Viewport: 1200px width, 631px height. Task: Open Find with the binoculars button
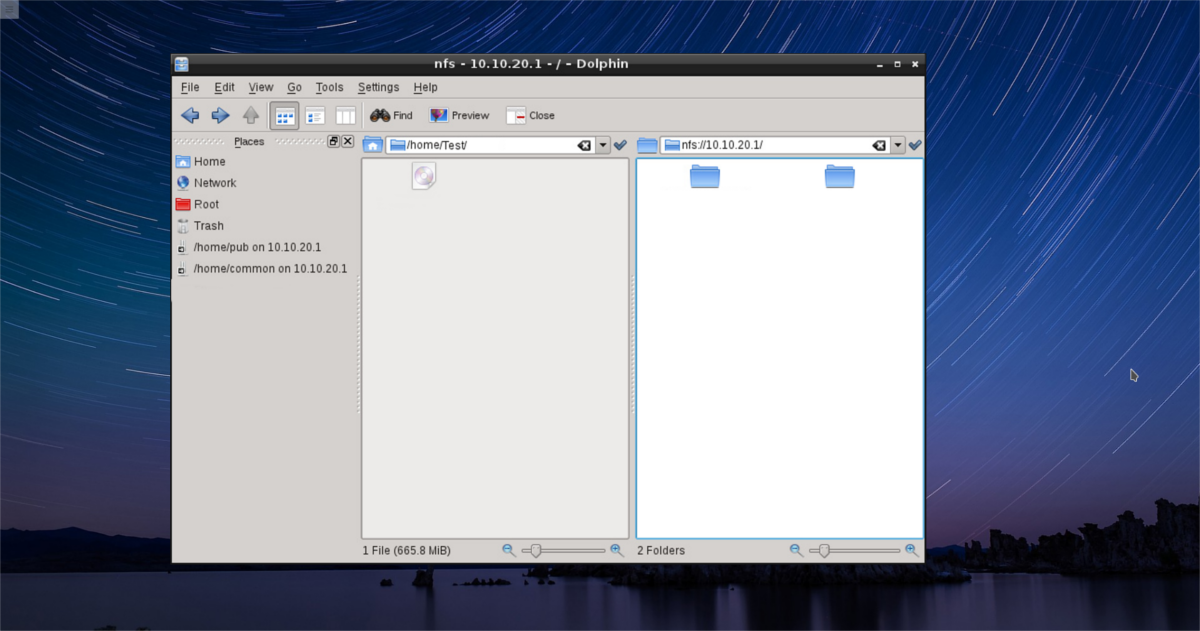point(391,115)
